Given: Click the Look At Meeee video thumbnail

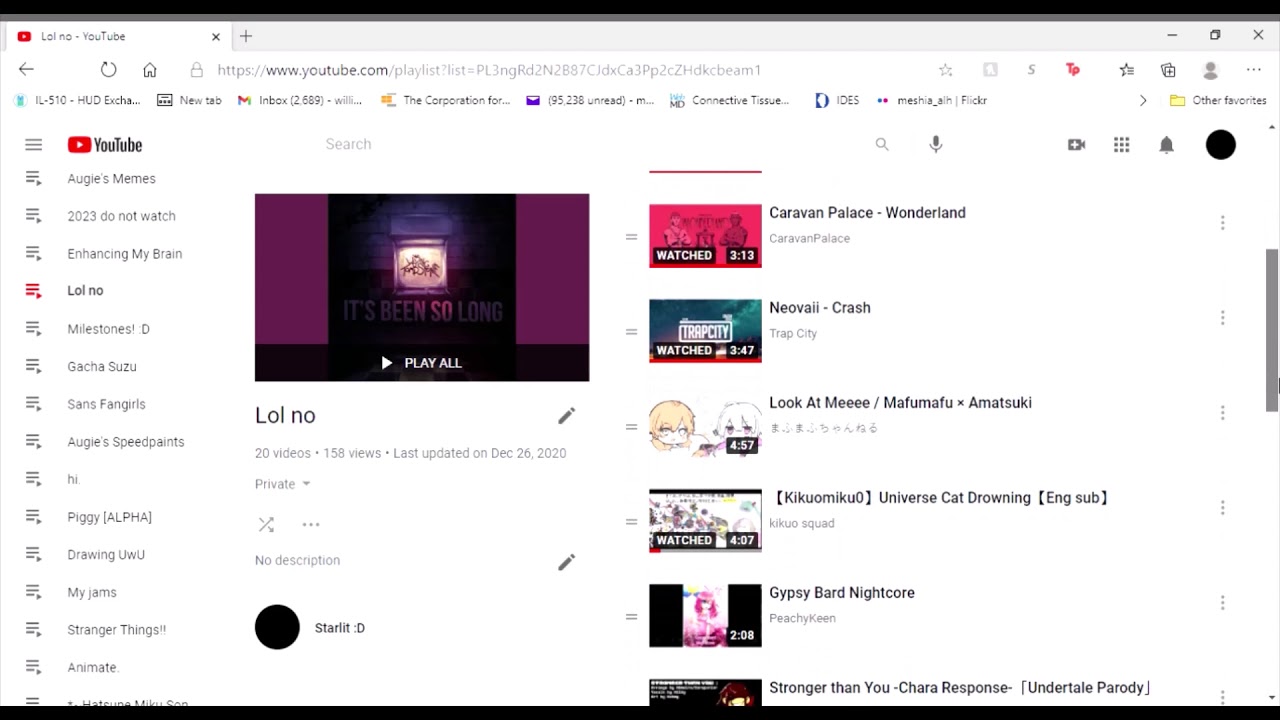Looking at the screenshot, I should point(705,426).
